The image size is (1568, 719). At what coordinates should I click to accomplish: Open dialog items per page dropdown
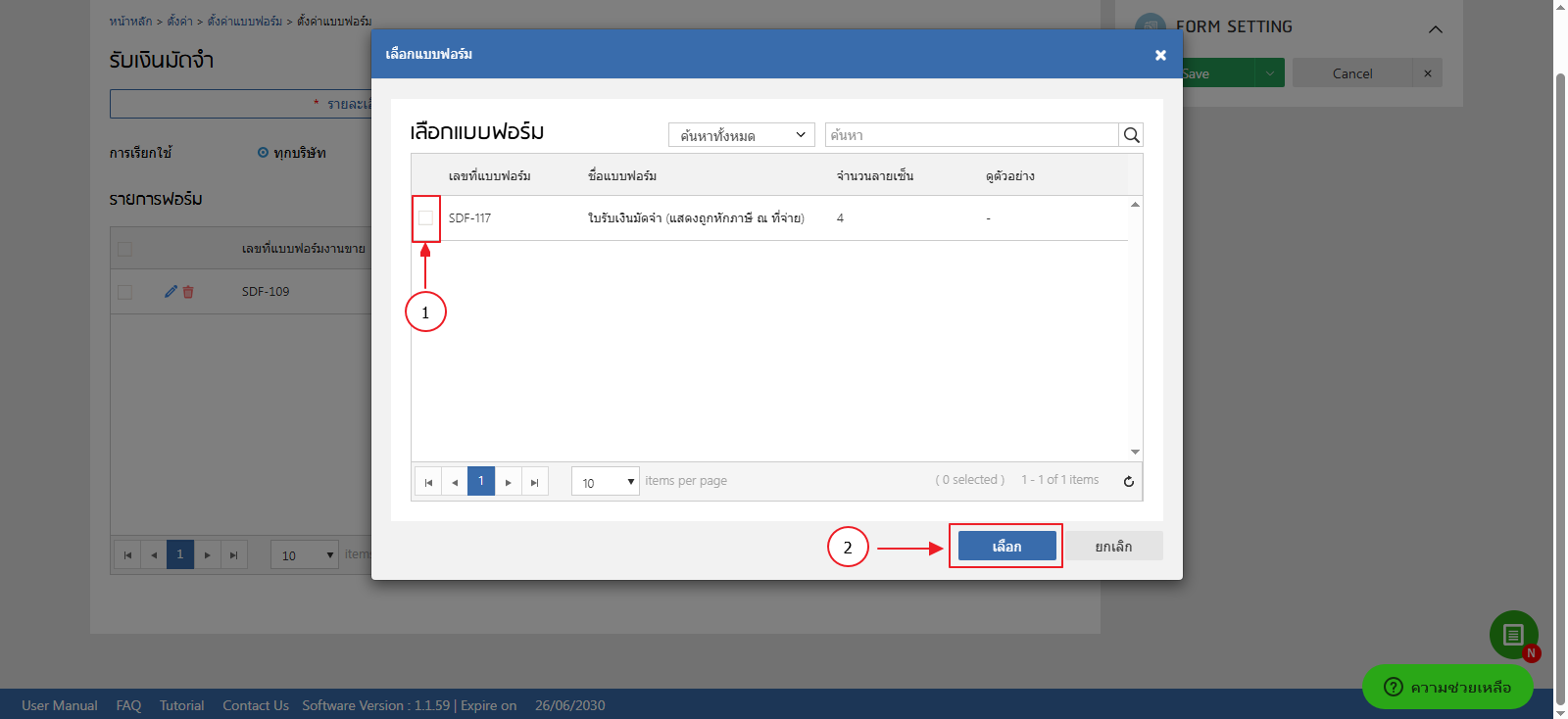pos(605,482)
